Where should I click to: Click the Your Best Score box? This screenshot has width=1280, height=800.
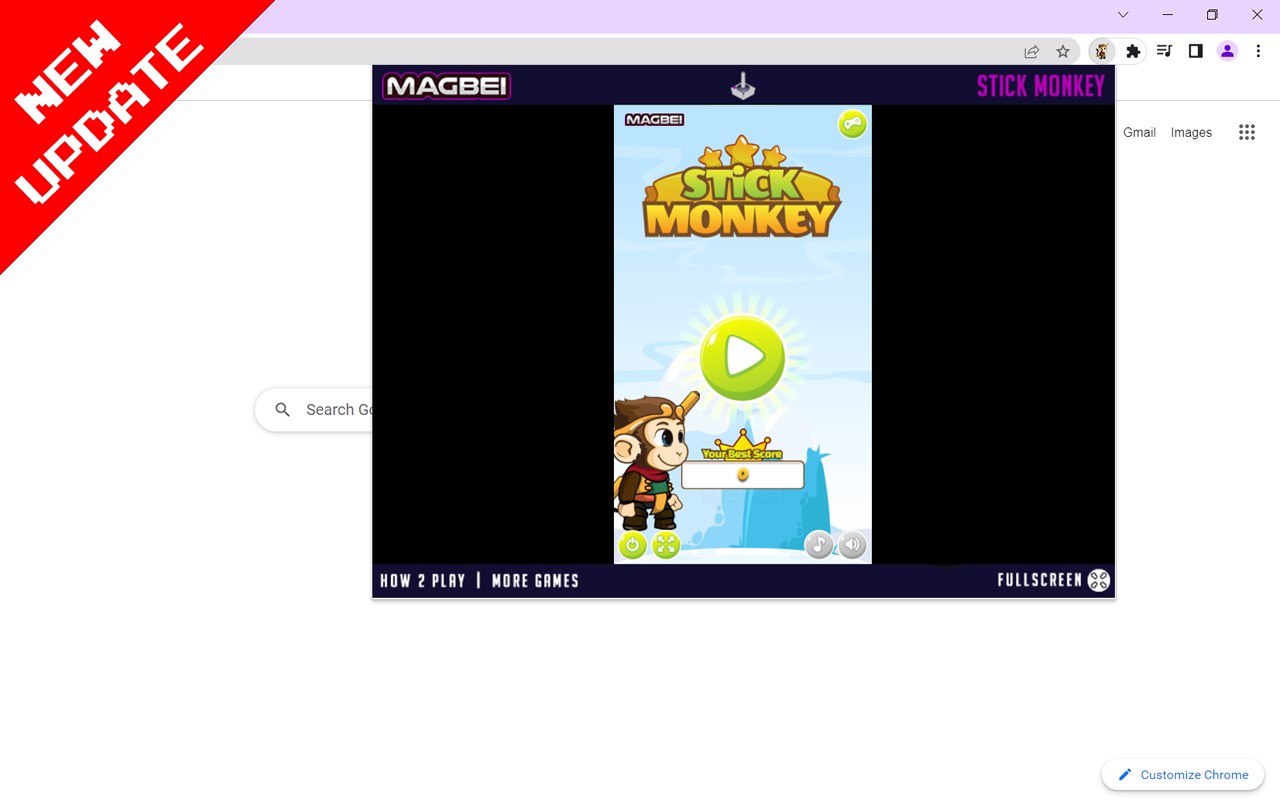coord(742,475)
